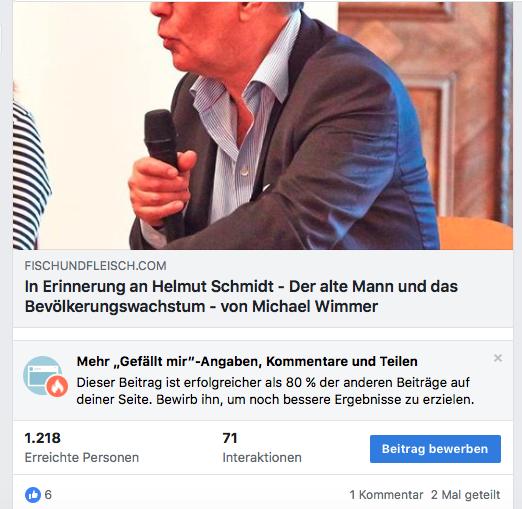This screenshot has height=509, width=522.
Task: Click the von Michael Wimmer headline line
Action: tap(201, 306)
